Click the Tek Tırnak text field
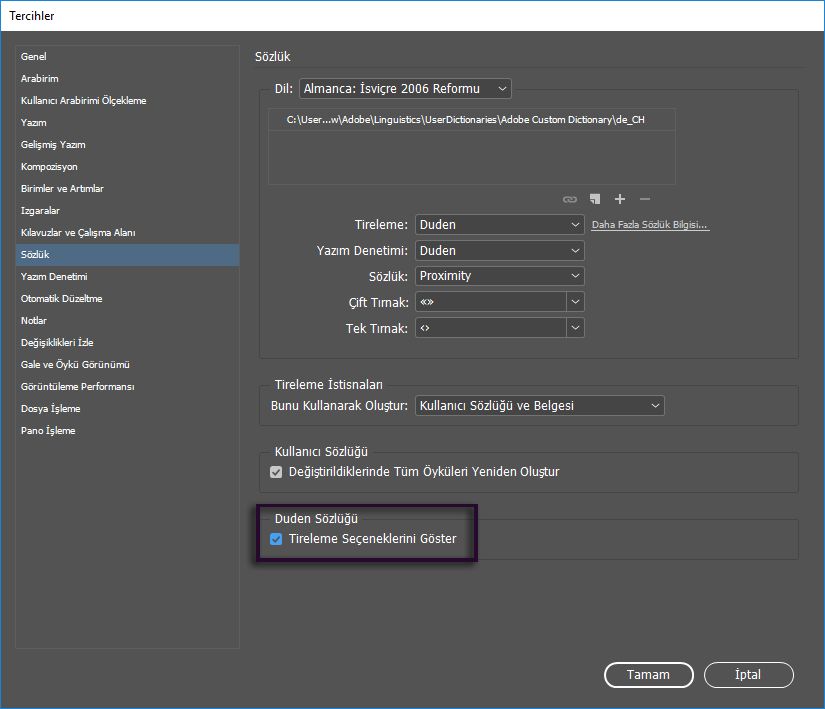The width and height of the screenshot is (825, 709). click(491, 328)
